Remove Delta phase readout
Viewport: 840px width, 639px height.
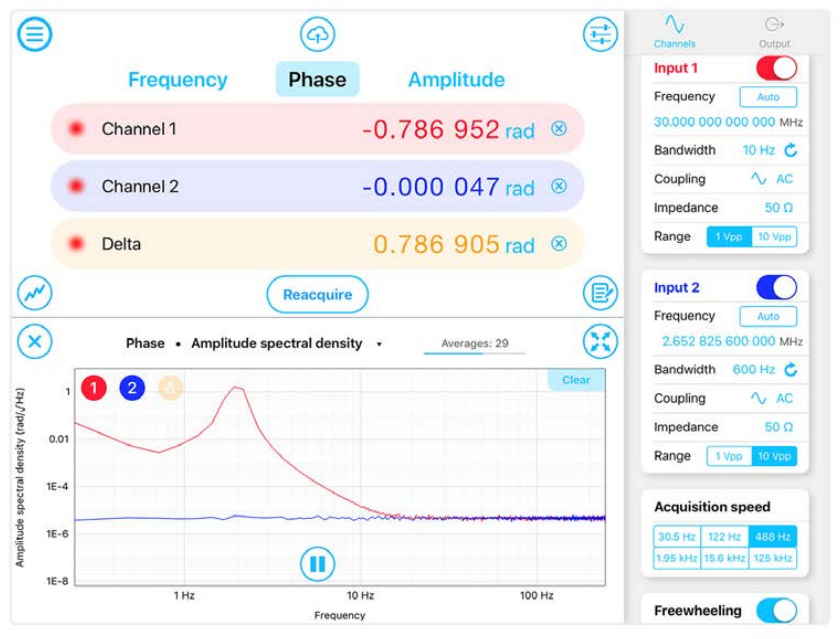pos(559,244)
